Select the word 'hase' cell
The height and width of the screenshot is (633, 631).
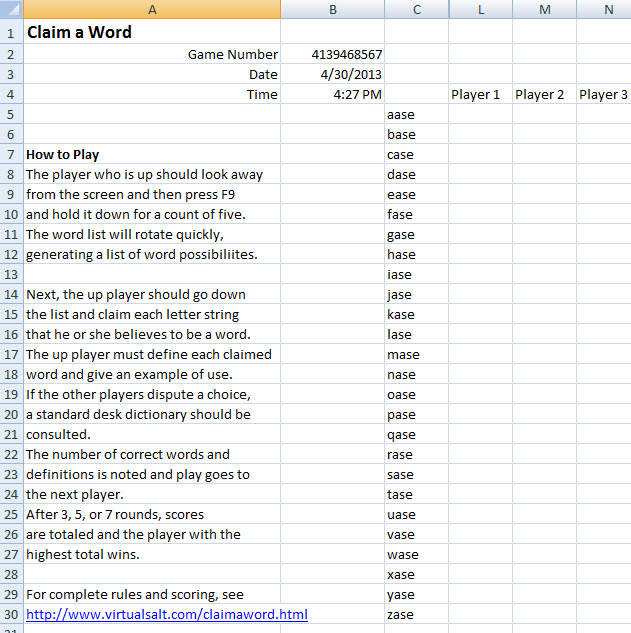[417, 254]
